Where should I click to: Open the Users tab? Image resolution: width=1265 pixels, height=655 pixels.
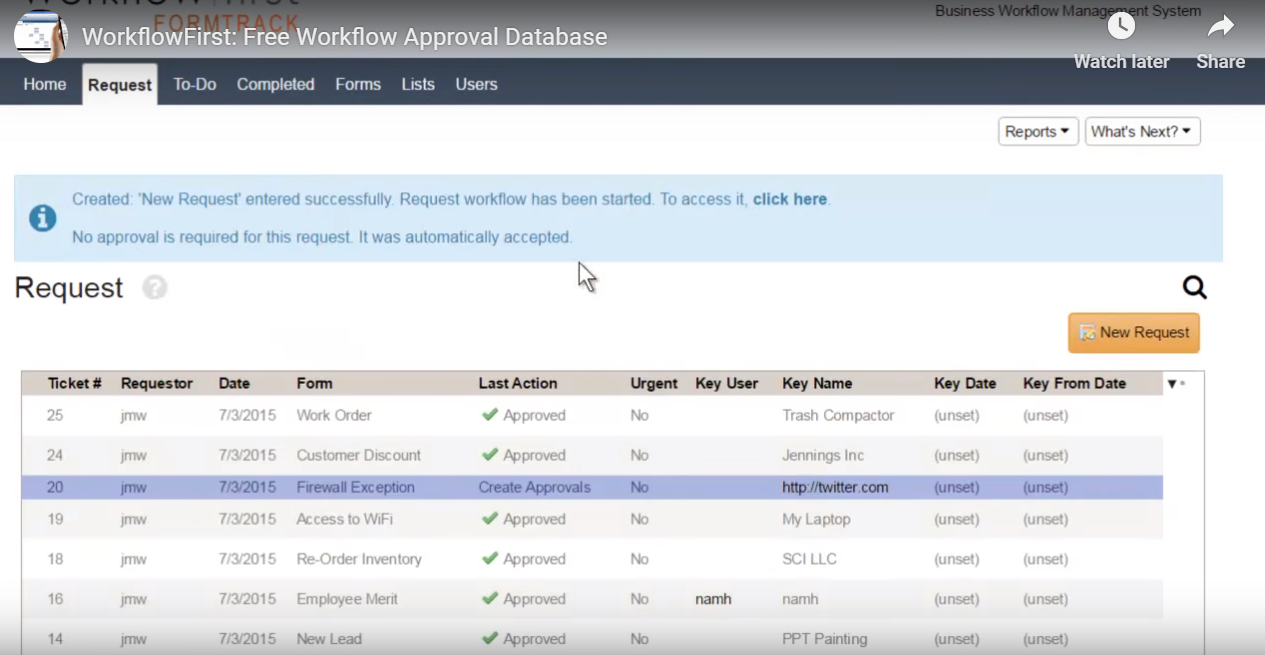pyautogui.click(x=476, y=84)
